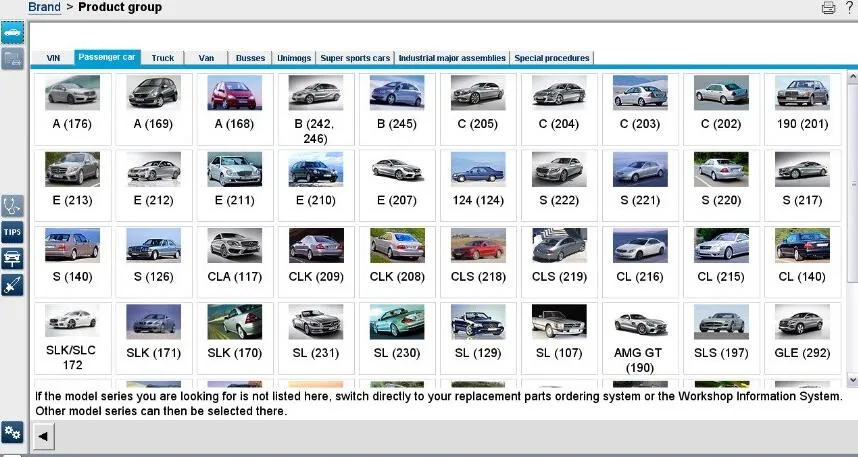Select CL (216) model series
Viewport: 858px width, 457px height.
640,262
